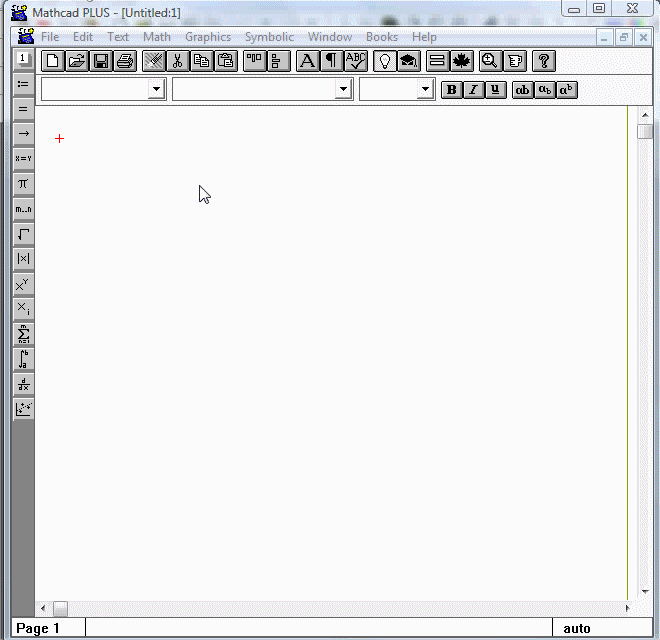The image size is (660, 640).
Task: Click the derivative d/dx palette button
Action: click(x=23, y=384)
